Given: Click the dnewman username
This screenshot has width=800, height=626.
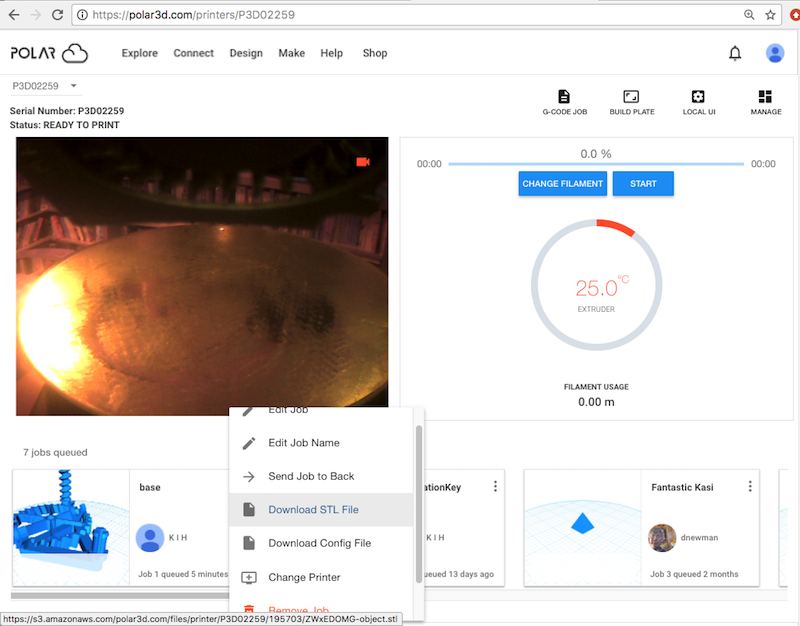Looking at the screenshot, I should pyautogui.click(x=699, y=538).
